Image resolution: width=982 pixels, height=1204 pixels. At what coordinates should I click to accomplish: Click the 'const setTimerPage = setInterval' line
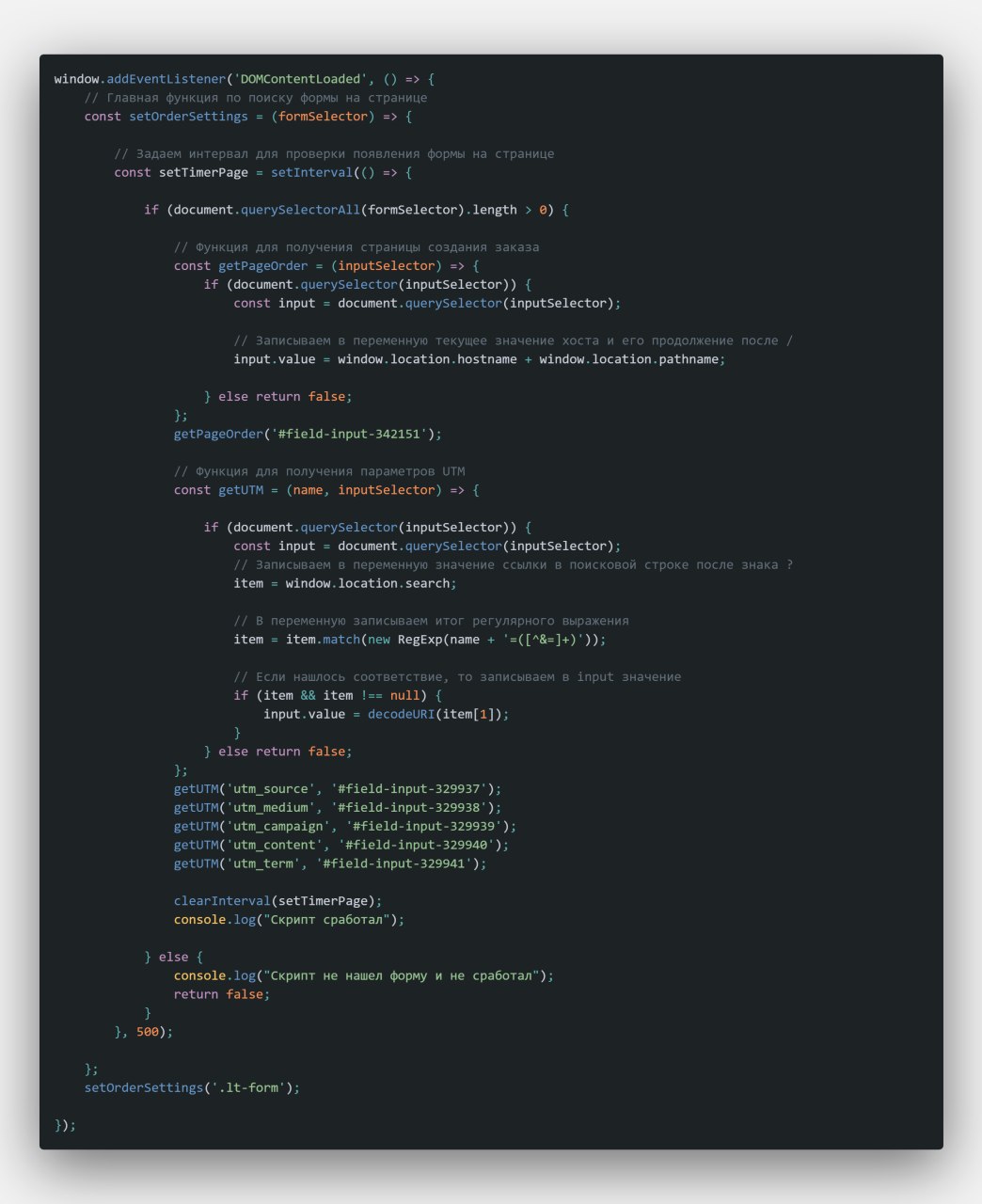263,172
